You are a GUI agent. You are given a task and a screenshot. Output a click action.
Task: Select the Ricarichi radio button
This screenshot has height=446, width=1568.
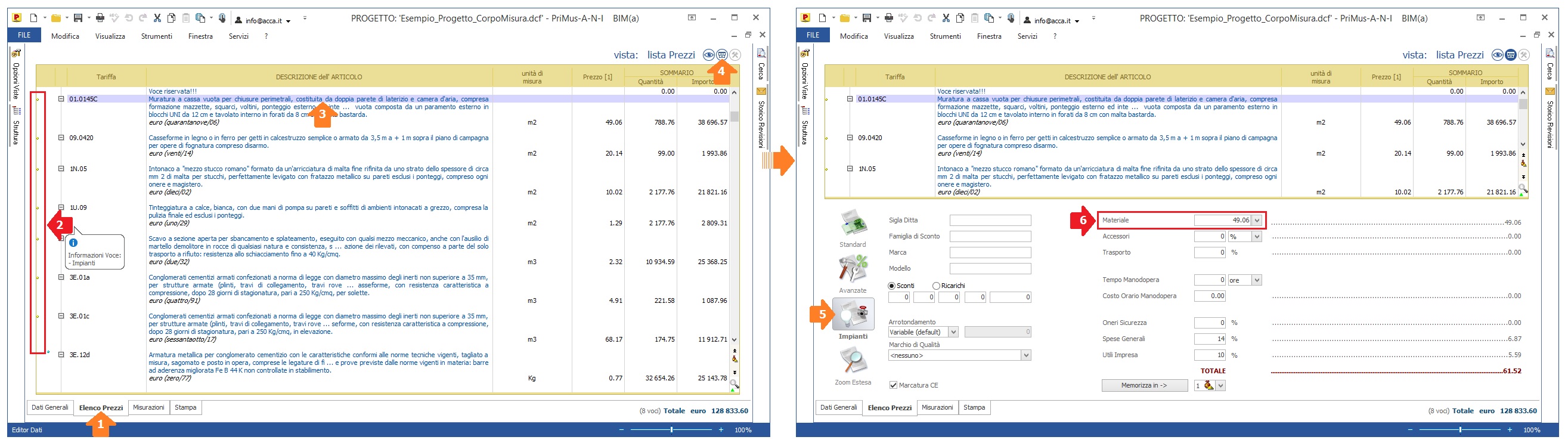936,286
